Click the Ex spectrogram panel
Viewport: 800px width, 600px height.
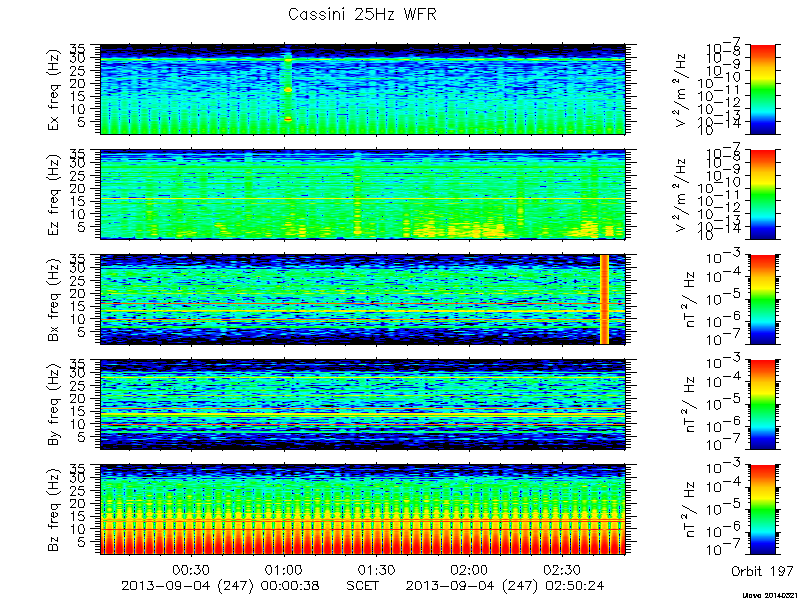coord(362,90)
